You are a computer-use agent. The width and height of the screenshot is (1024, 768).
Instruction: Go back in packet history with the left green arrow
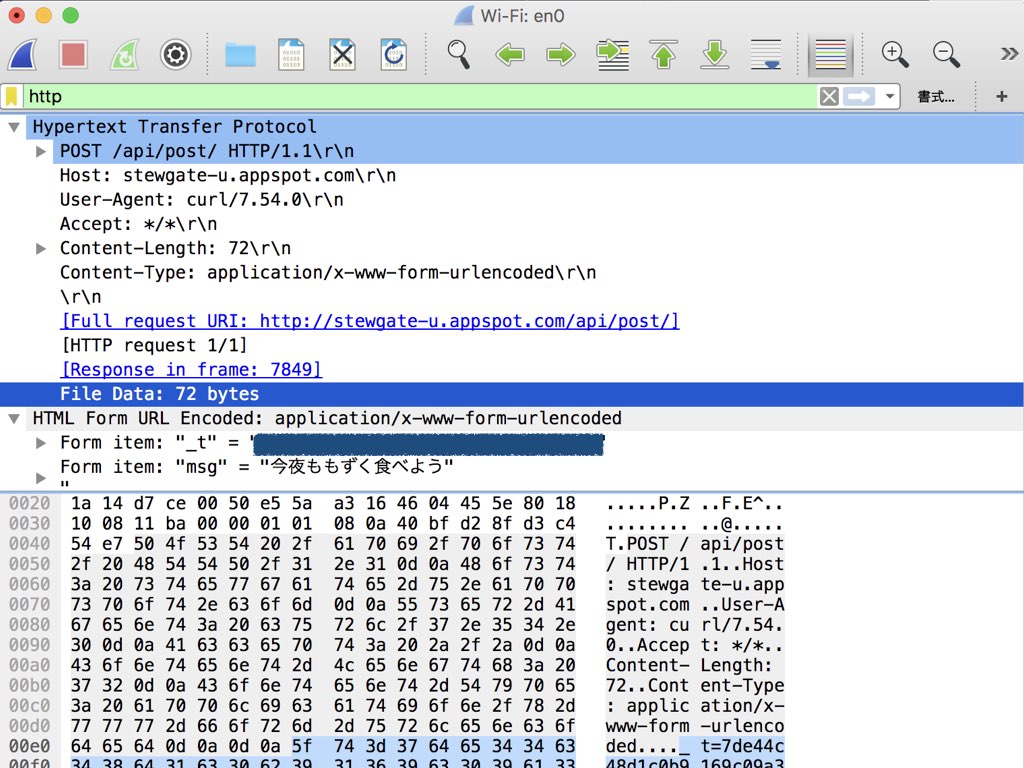509,54
